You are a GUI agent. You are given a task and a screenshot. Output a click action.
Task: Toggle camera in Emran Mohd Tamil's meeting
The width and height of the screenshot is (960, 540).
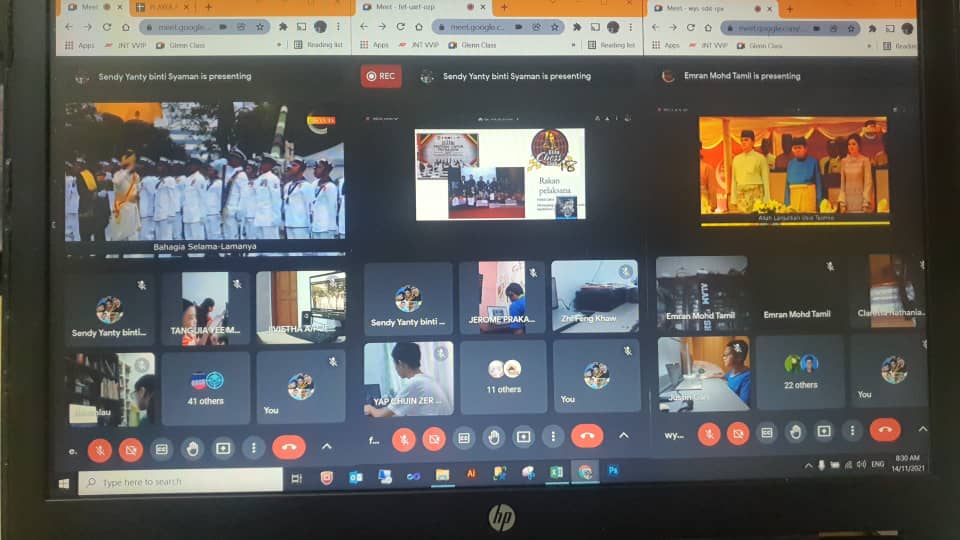738,433
